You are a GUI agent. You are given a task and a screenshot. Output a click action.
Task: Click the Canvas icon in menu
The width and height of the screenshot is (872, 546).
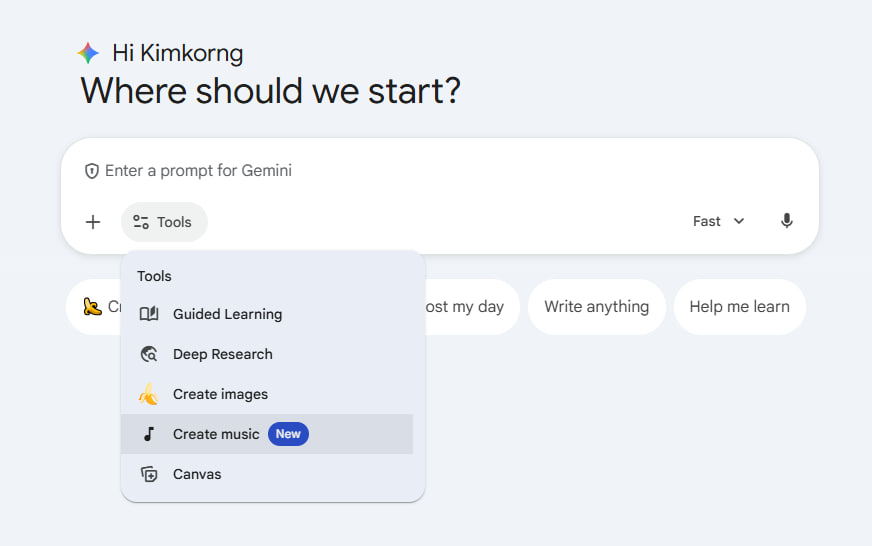(149, 474)
